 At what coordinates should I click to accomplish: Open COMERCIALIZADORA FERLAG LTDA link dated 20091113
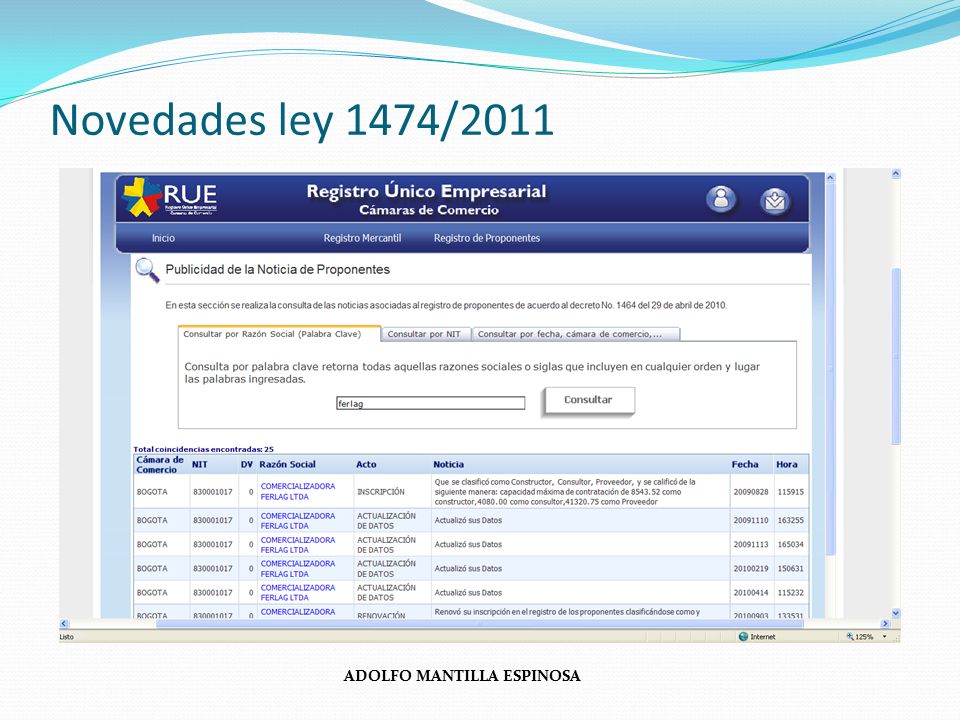tap(298, 545)
